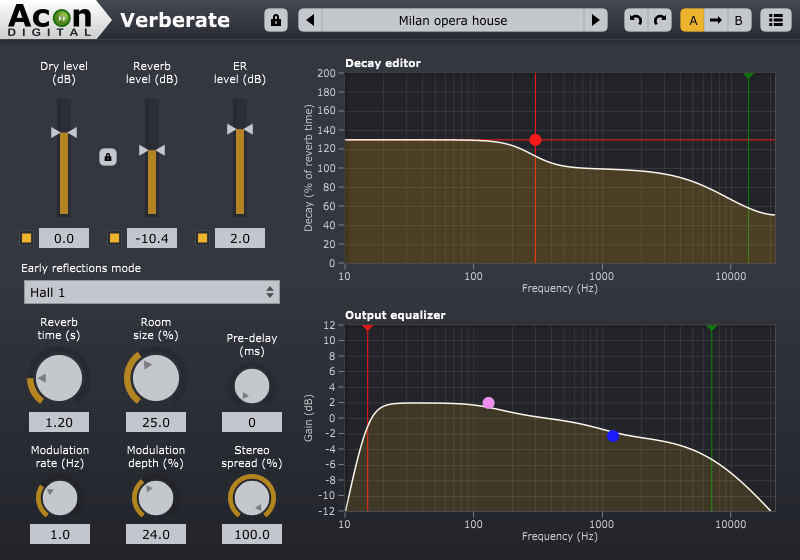Go to next preset arrow
Viewport: 800px width, 560px height.
click(595, 20)
